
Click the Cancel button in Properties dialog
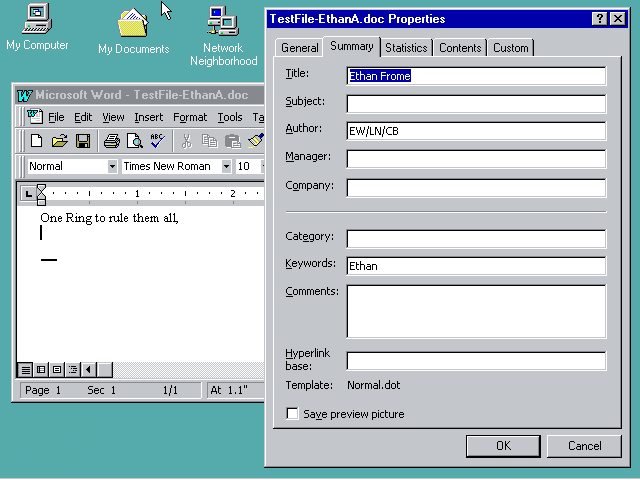[584, 446]
